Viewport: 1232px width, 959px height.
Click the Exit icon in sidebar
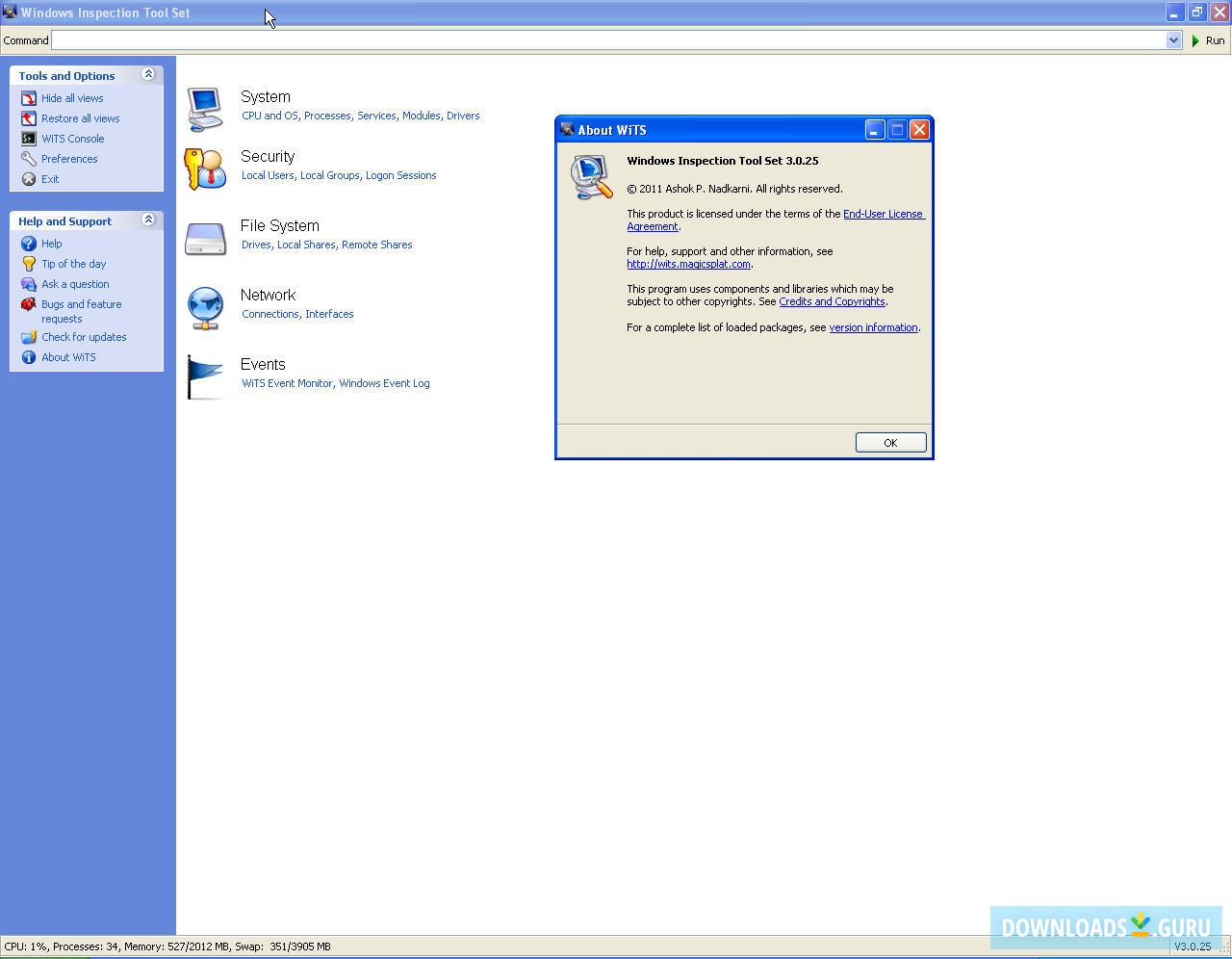point(29,179)
